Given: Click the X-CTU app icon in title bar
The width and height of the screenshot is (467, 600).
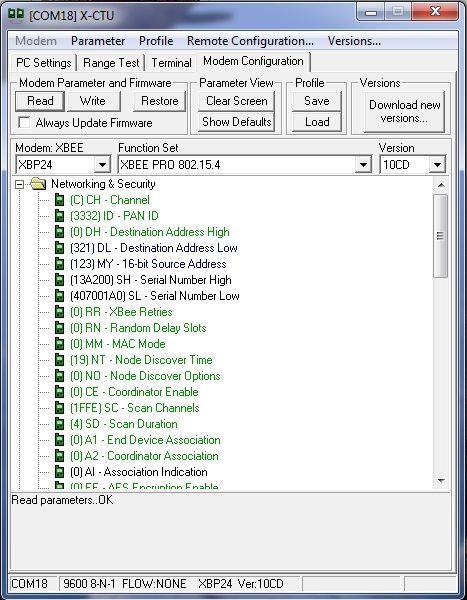Looking at the screenshot, I should pos(16,15).
